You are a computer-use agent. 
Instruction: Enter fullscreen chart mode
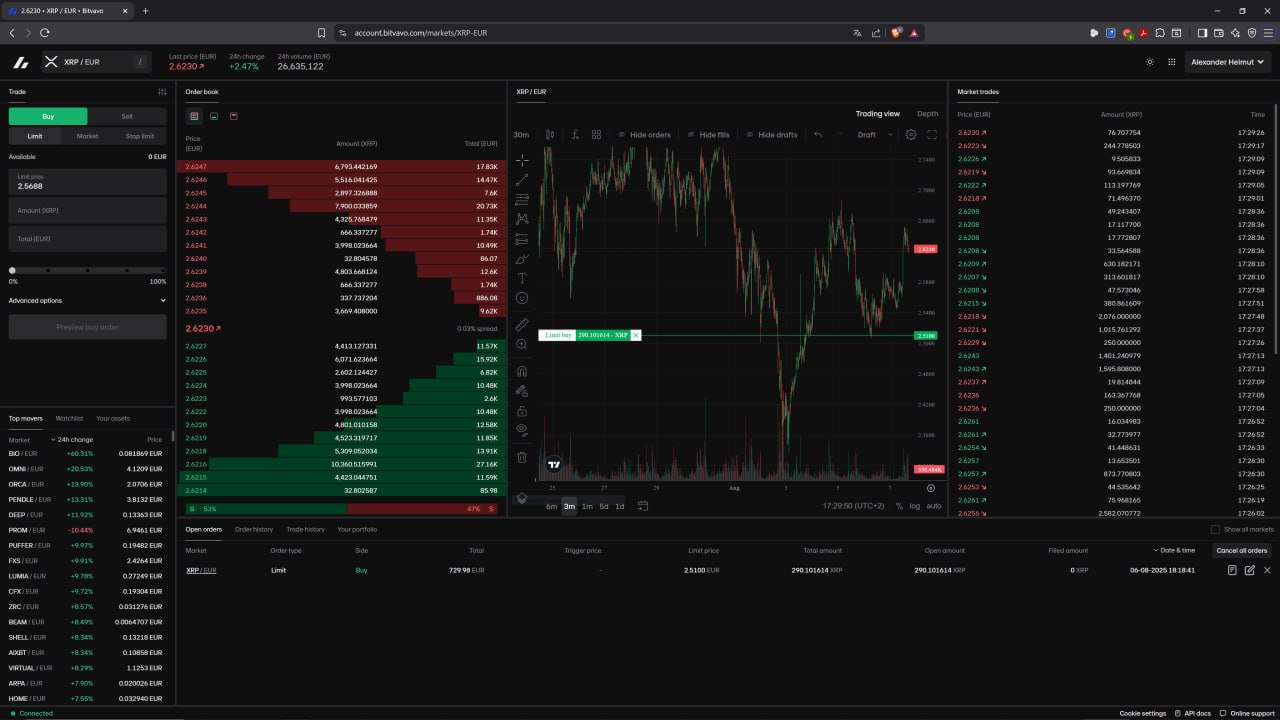tap(932, 135)
